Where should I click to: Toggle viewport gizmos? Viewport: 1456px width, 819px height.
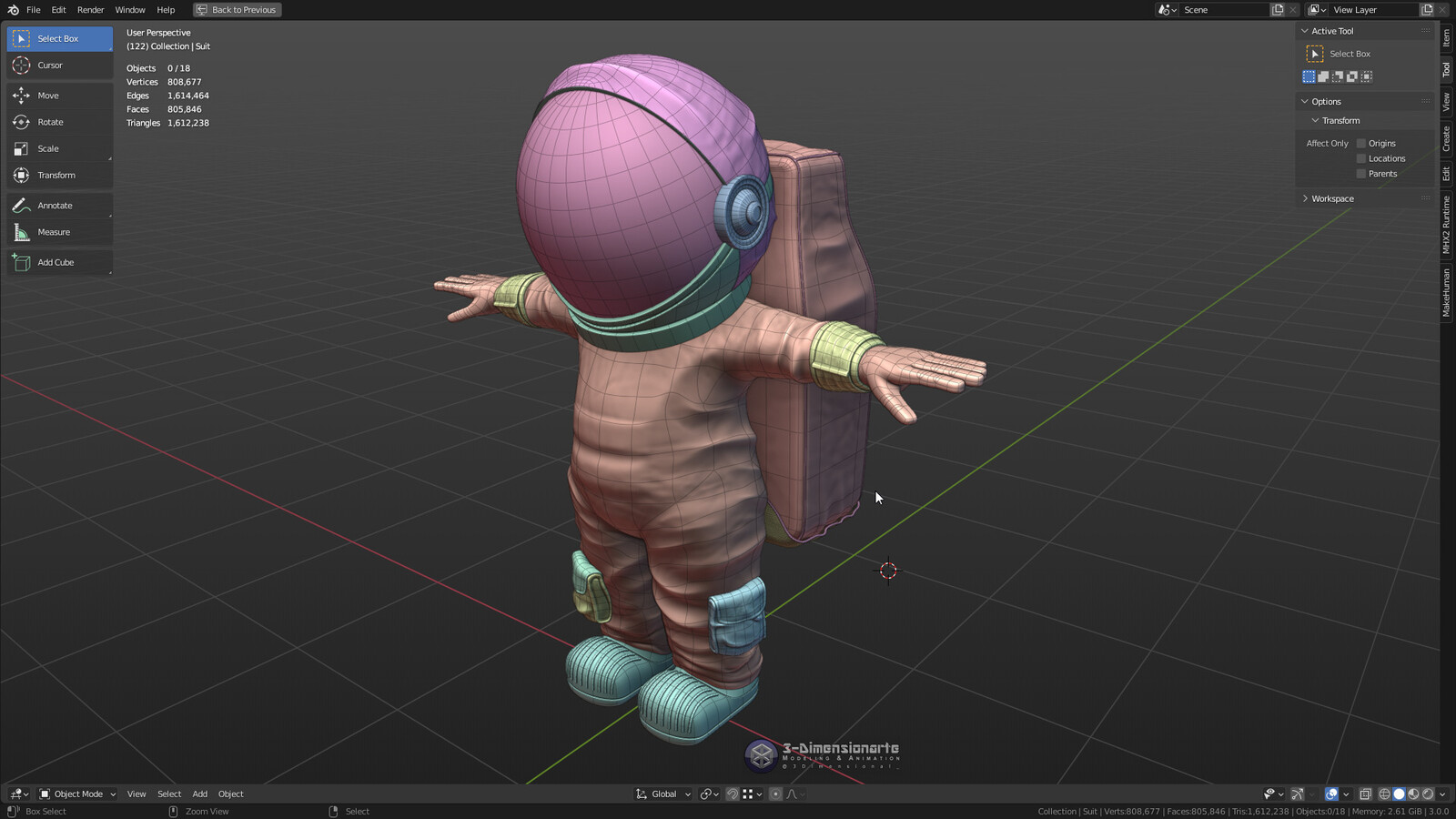tap(1298, 794)
